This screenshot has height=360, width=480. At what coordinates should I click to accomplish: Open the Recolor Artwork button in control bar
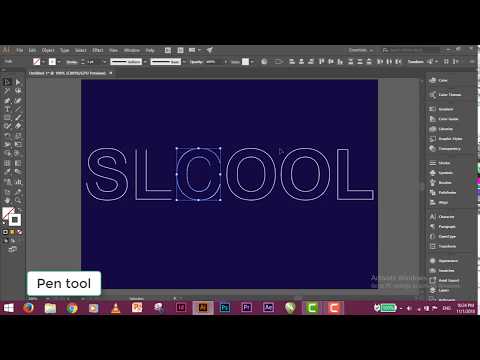coord(264,62)
